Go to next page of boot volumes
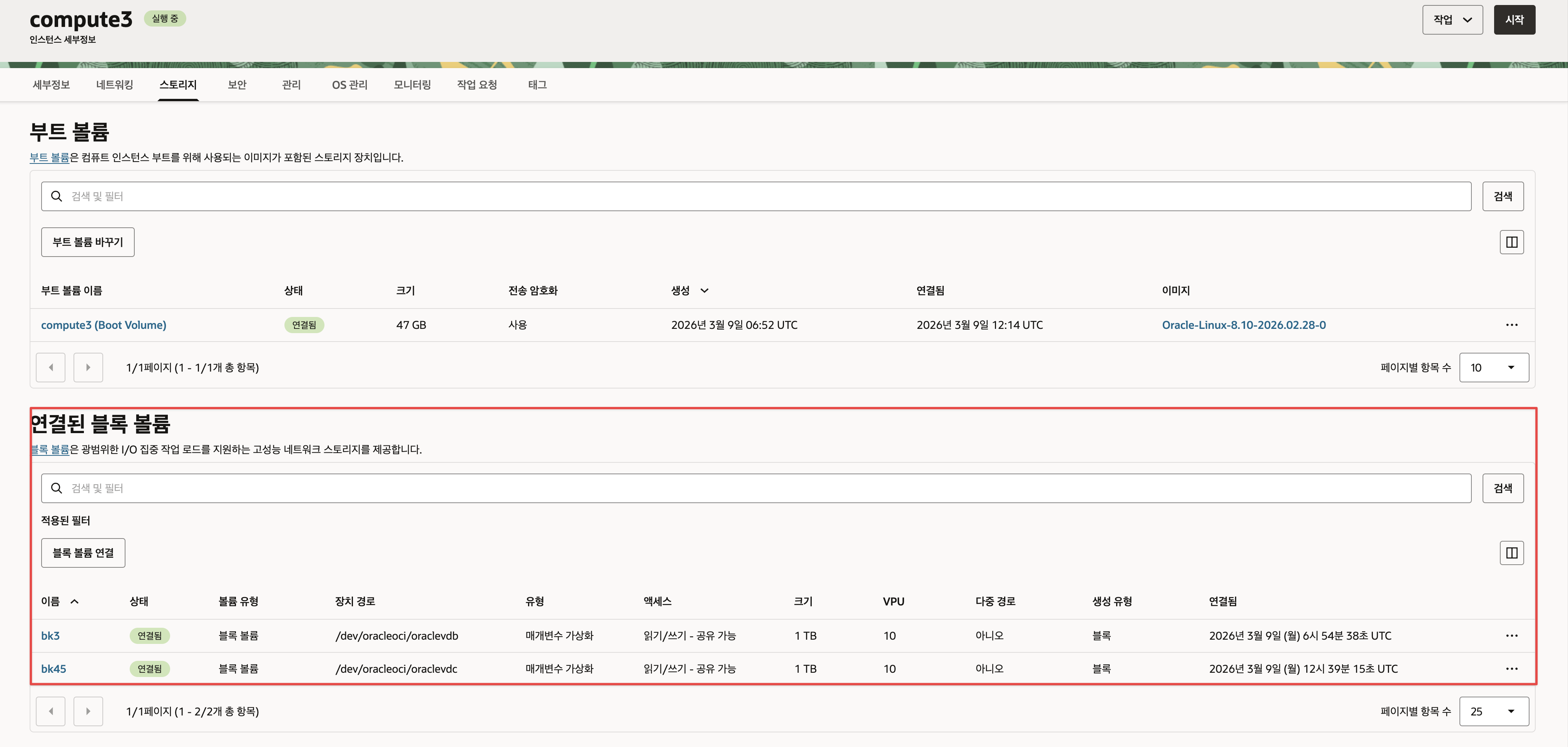Viewport: 1568px width, 747px height. coord(88,367)
